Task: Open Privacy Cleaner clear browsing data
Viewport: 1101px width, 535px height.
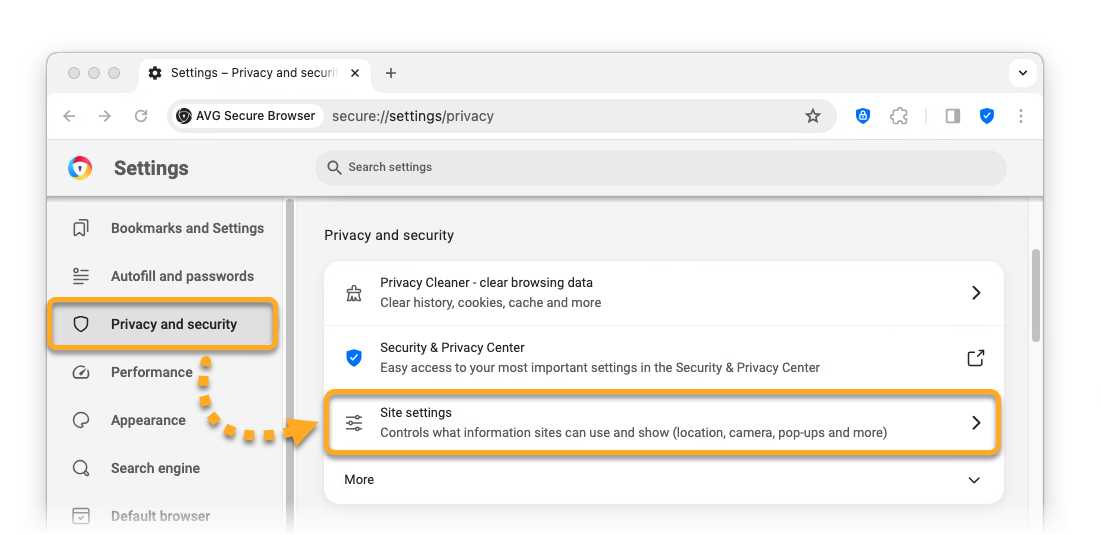Action: (662, 293)
